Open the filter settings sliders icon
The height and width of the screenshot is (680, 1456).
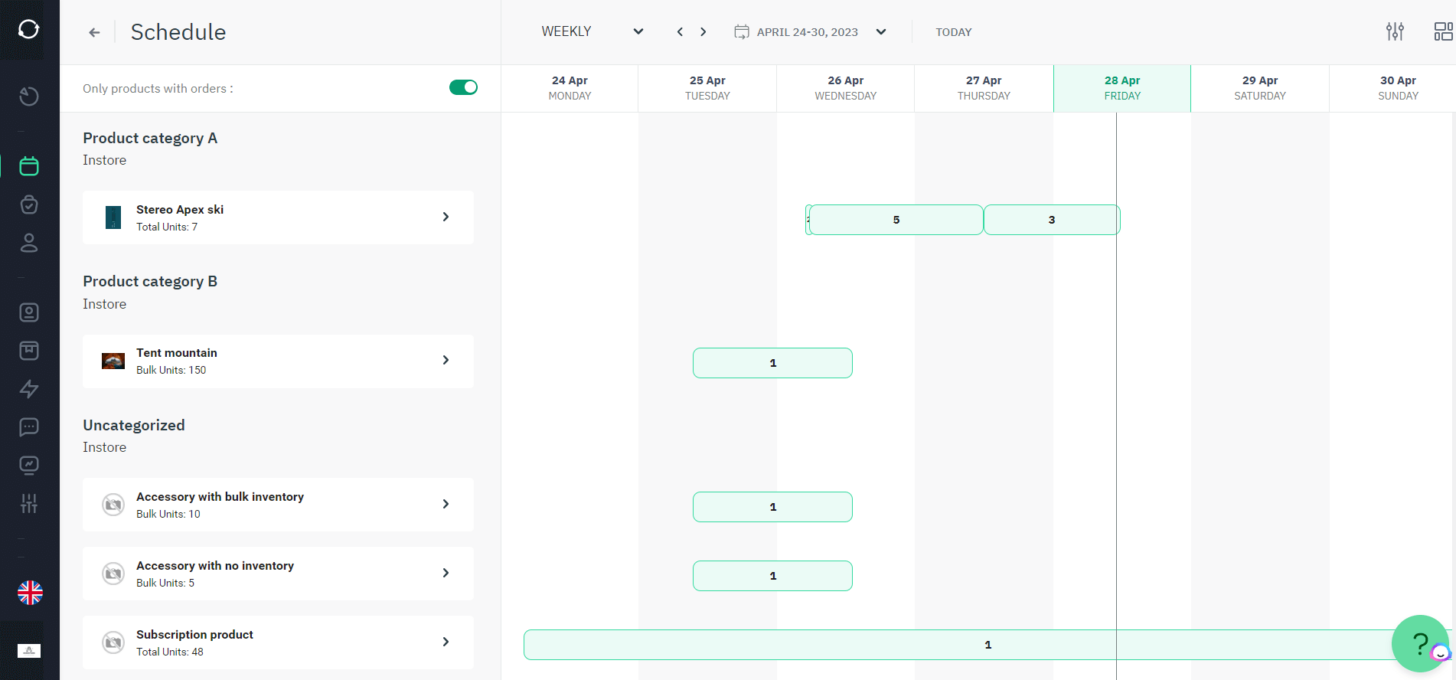1394,32
